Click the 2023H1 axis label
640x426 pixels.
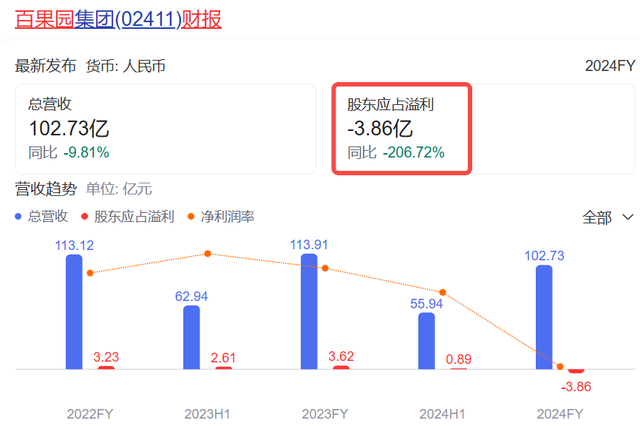pyautogui.click(x=207, y=414)
